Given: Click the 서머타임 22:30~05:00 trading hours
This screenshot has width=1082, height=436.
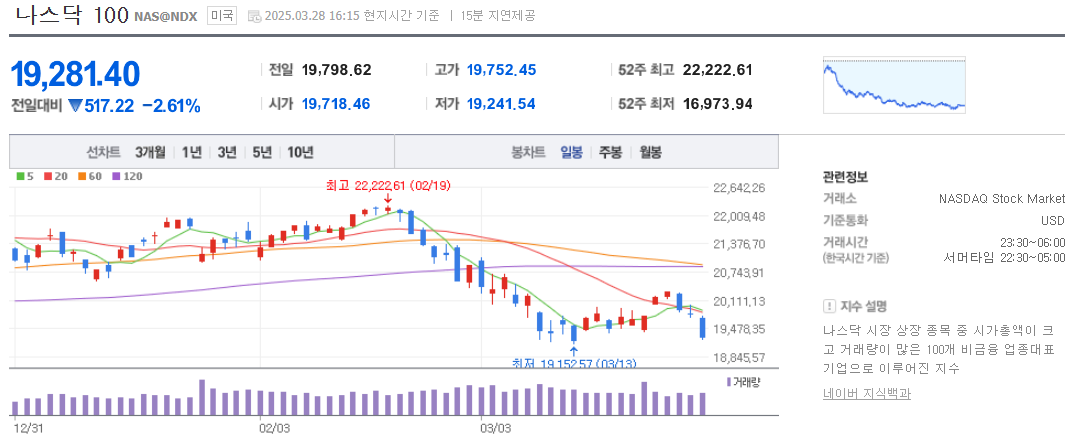Looking at the screenshot, I should tap(1005, 257).
